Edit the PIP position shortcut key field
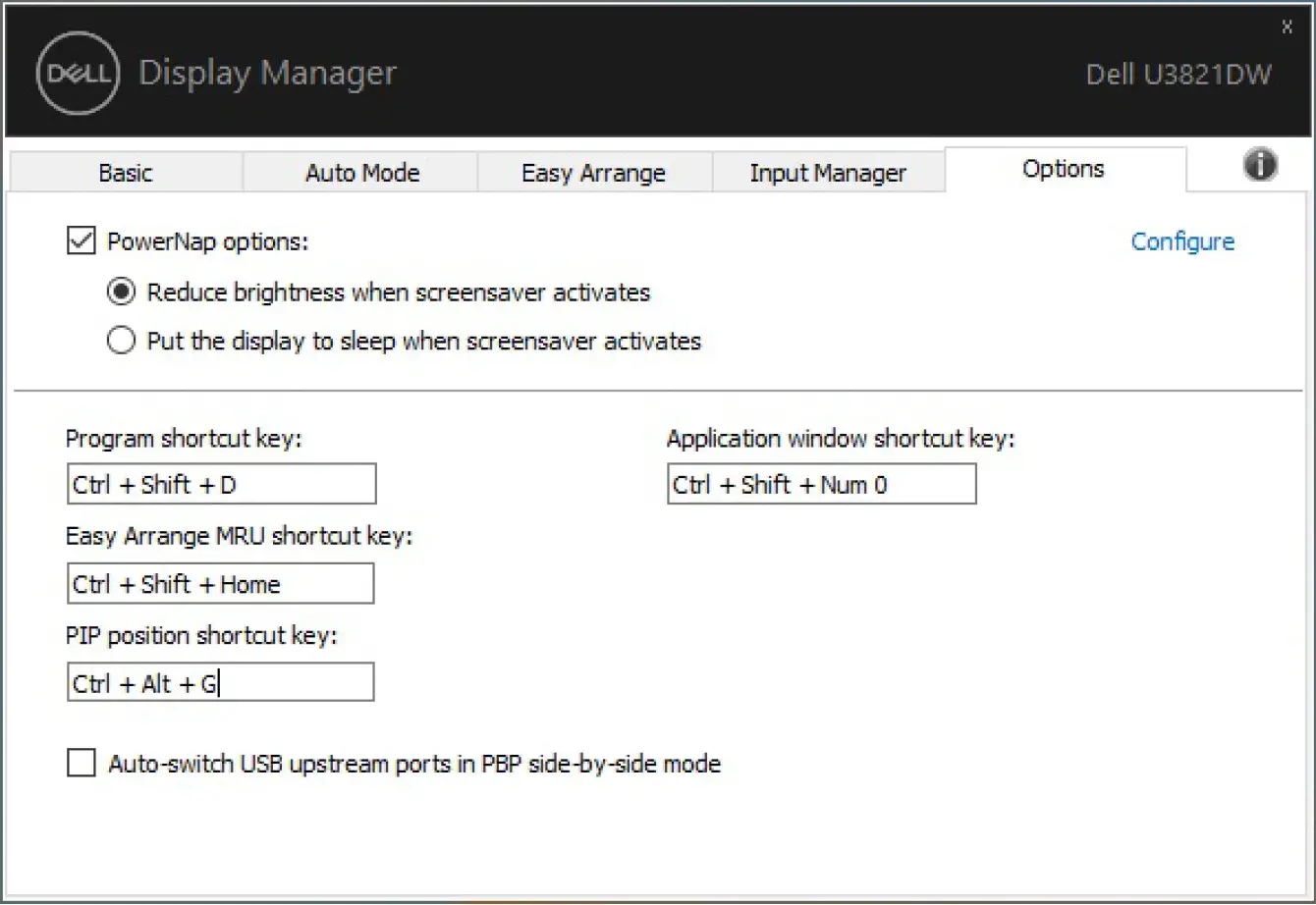The height and width of the screenshot is (905, 1316). click(220, 681)
